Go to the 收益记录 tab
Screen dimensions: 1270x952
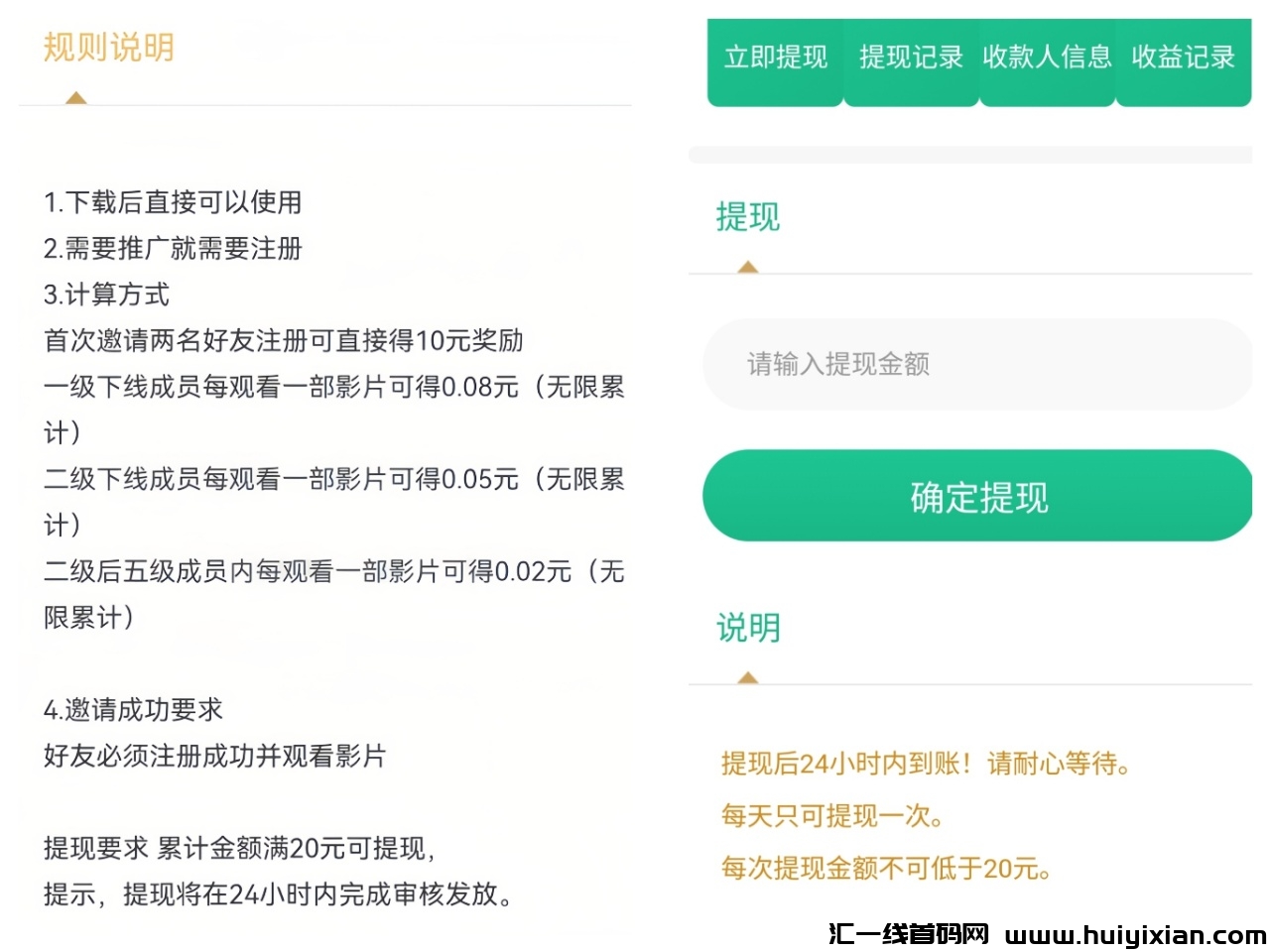click(x=1183, y=59)
